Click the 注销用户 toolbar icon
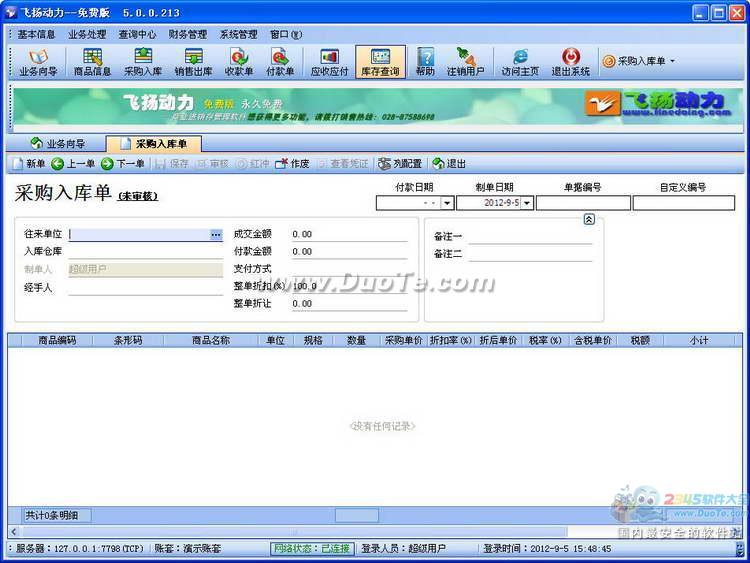 point(465,62)
